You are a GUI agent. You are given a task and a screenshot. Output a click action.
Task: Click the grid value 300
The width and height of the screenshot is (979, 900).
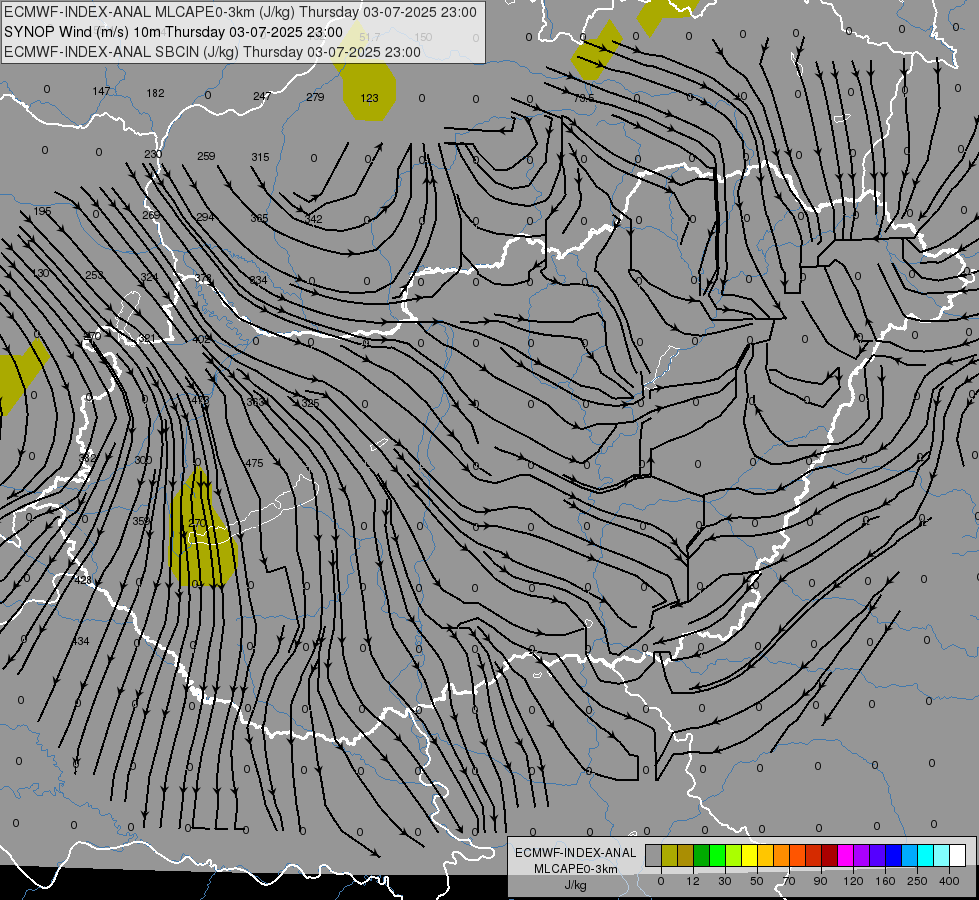(x=143, y=460)
